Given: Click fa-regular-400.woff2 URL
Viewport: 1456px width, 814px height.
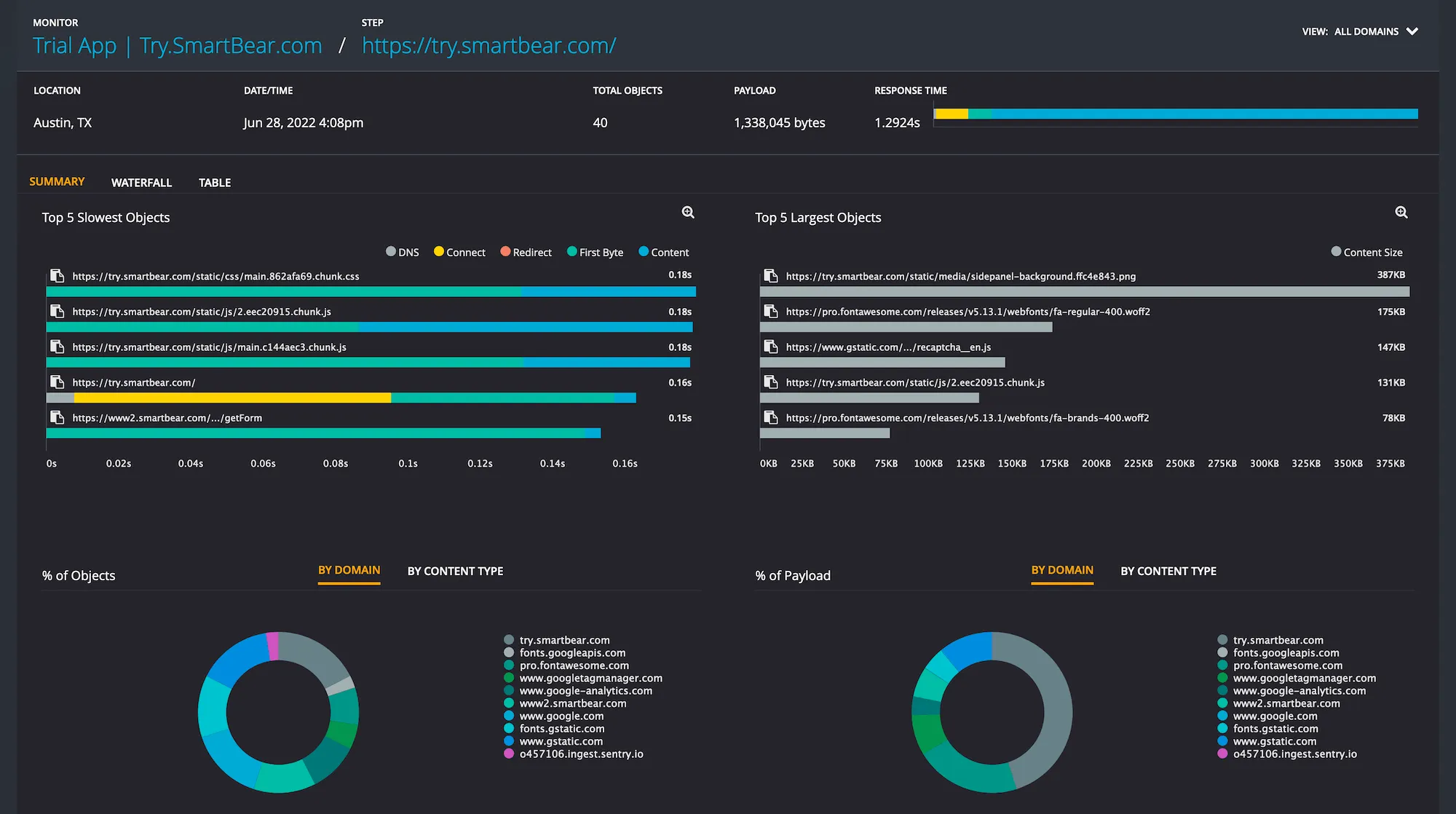Looking at the screenshot, I should [968, 312].
